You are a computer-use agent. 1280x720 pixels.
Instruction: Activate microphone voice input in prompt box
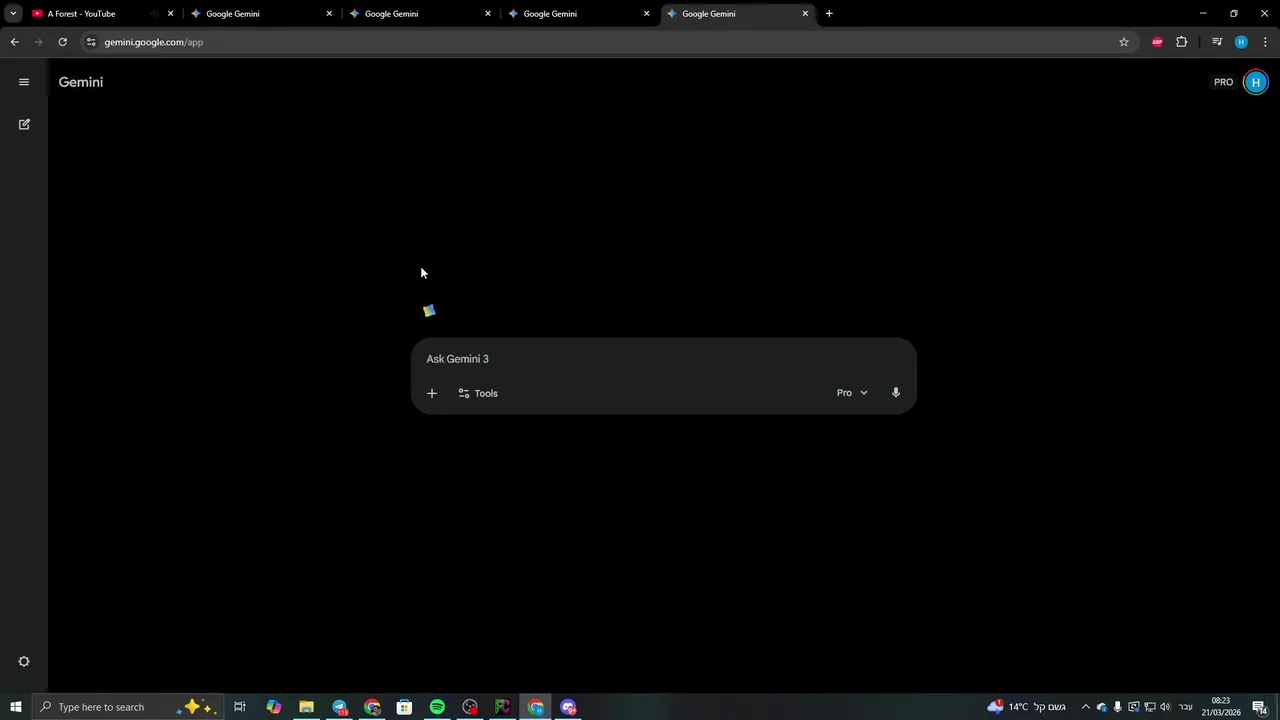[x=896, y=393]
